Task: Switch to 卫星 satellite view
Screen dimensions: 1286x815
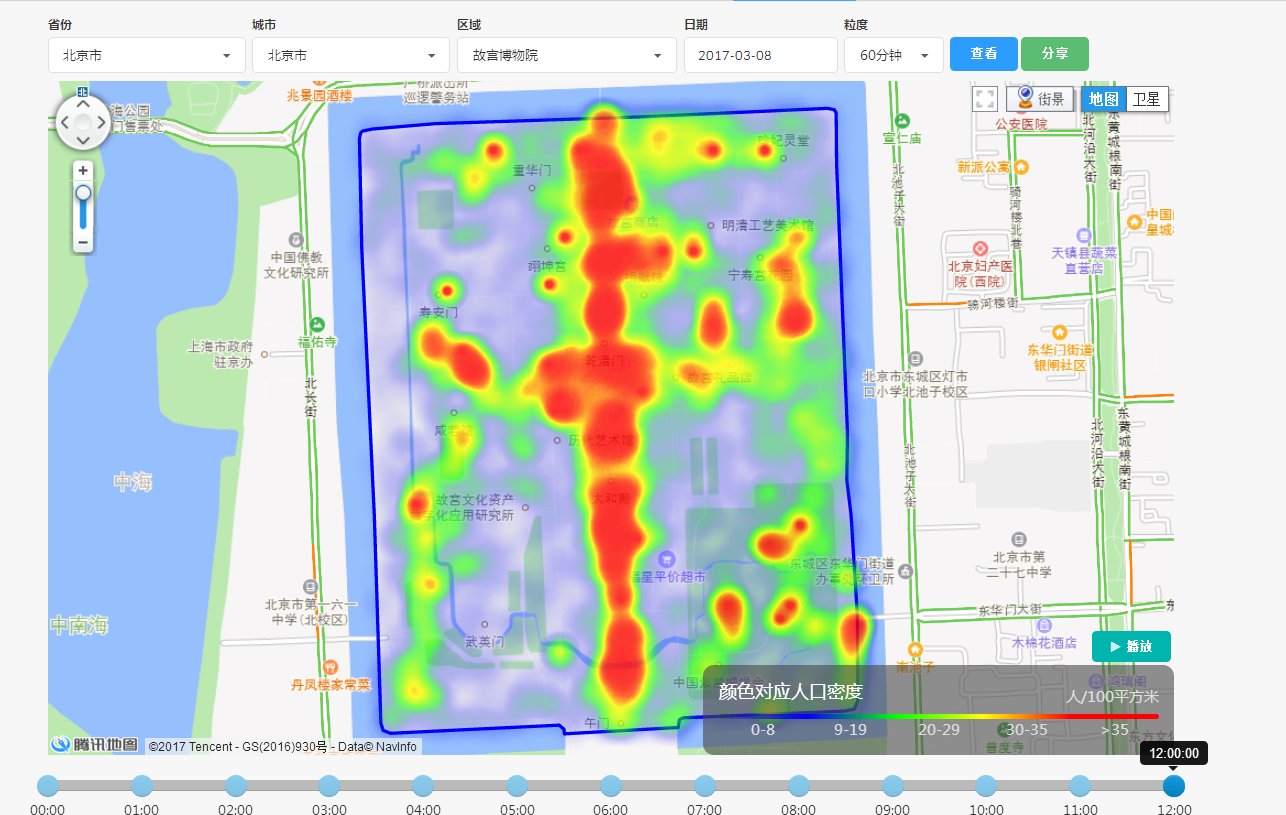Action: coord(1146,99)
